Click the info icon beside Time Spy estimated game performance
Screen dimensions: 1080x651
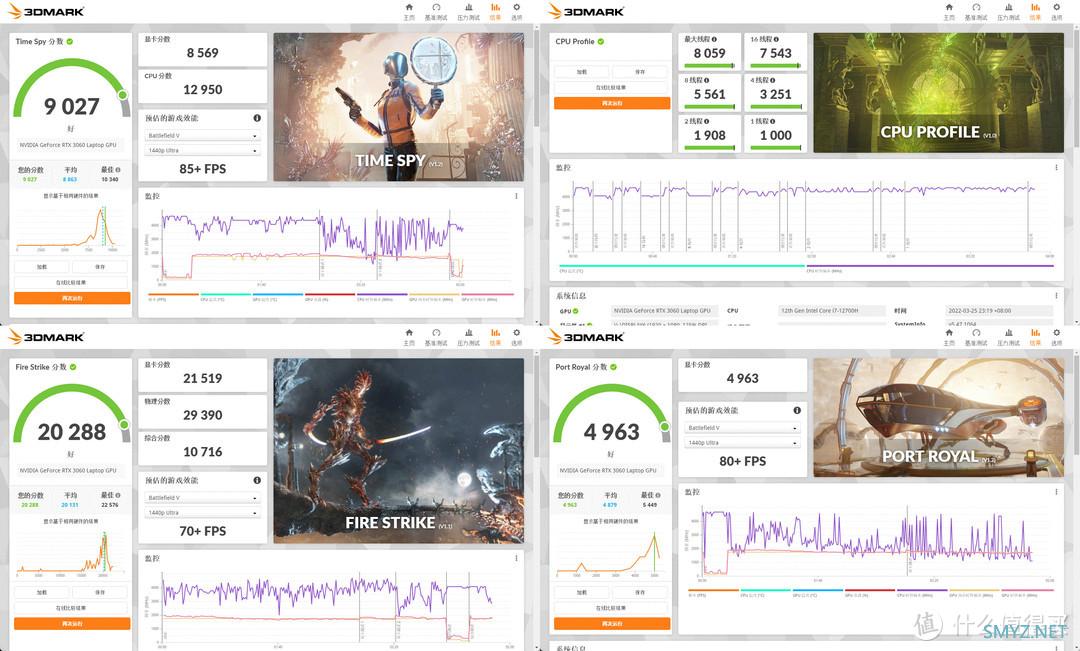(x=257, y=118)
